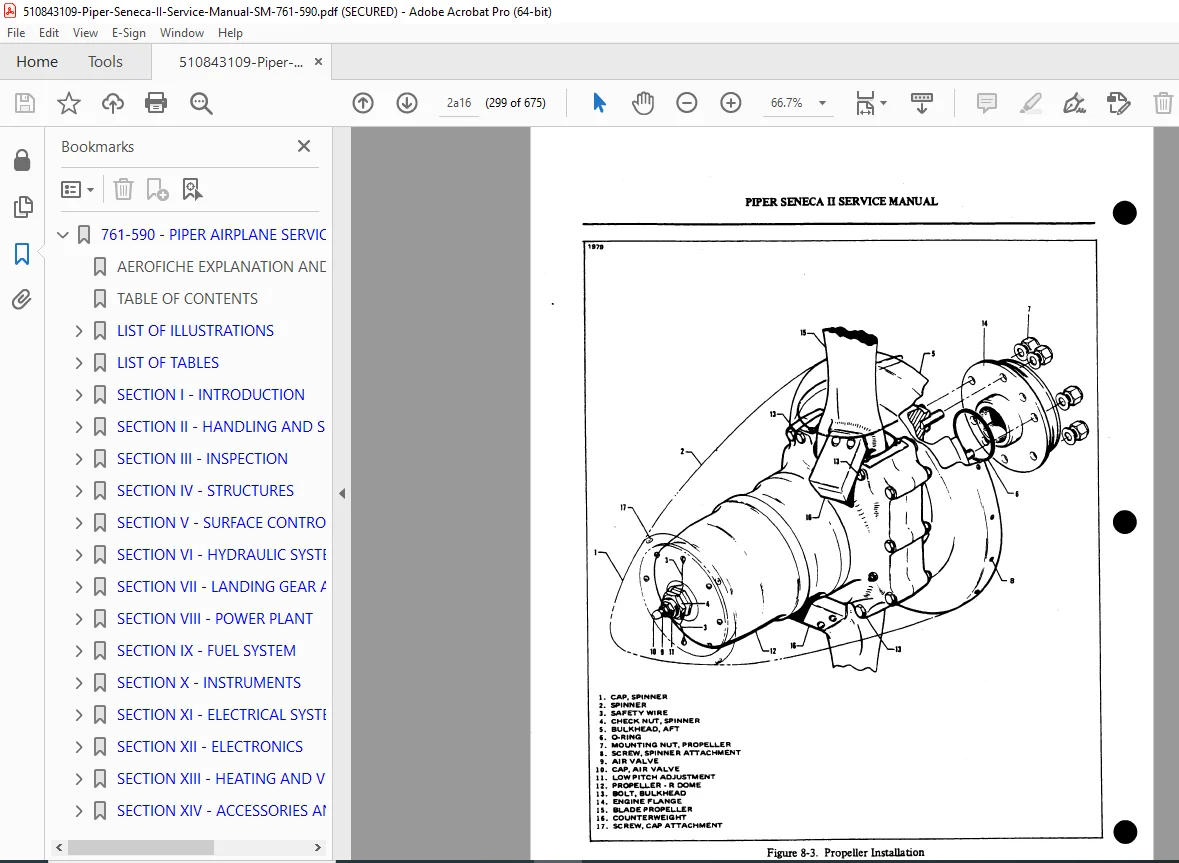The height and width of the screenshot is (863, 1179).
Task: Open the File menu
Action: (x=16, y=33)
